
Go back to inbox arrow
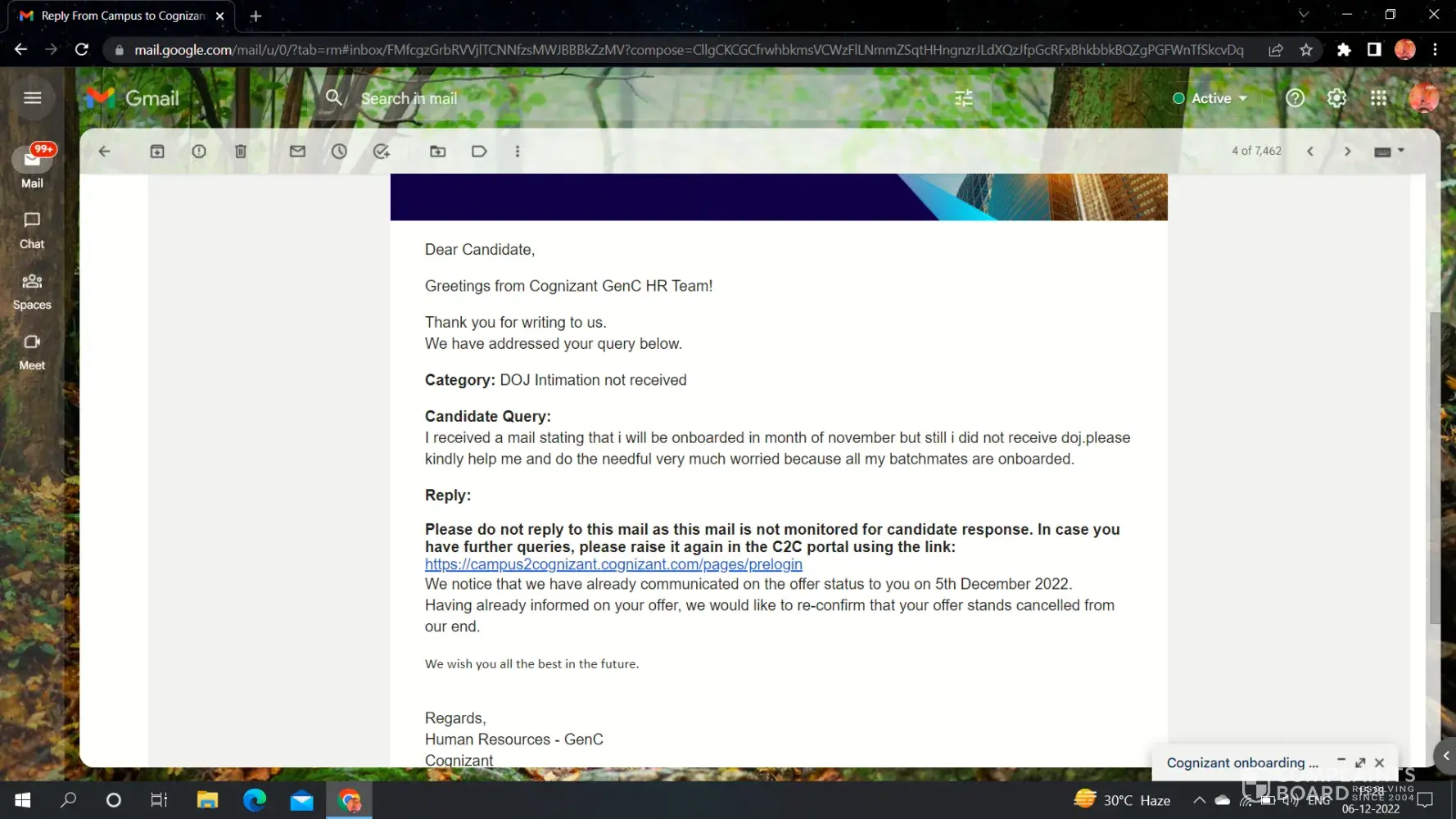pos(104,152)
